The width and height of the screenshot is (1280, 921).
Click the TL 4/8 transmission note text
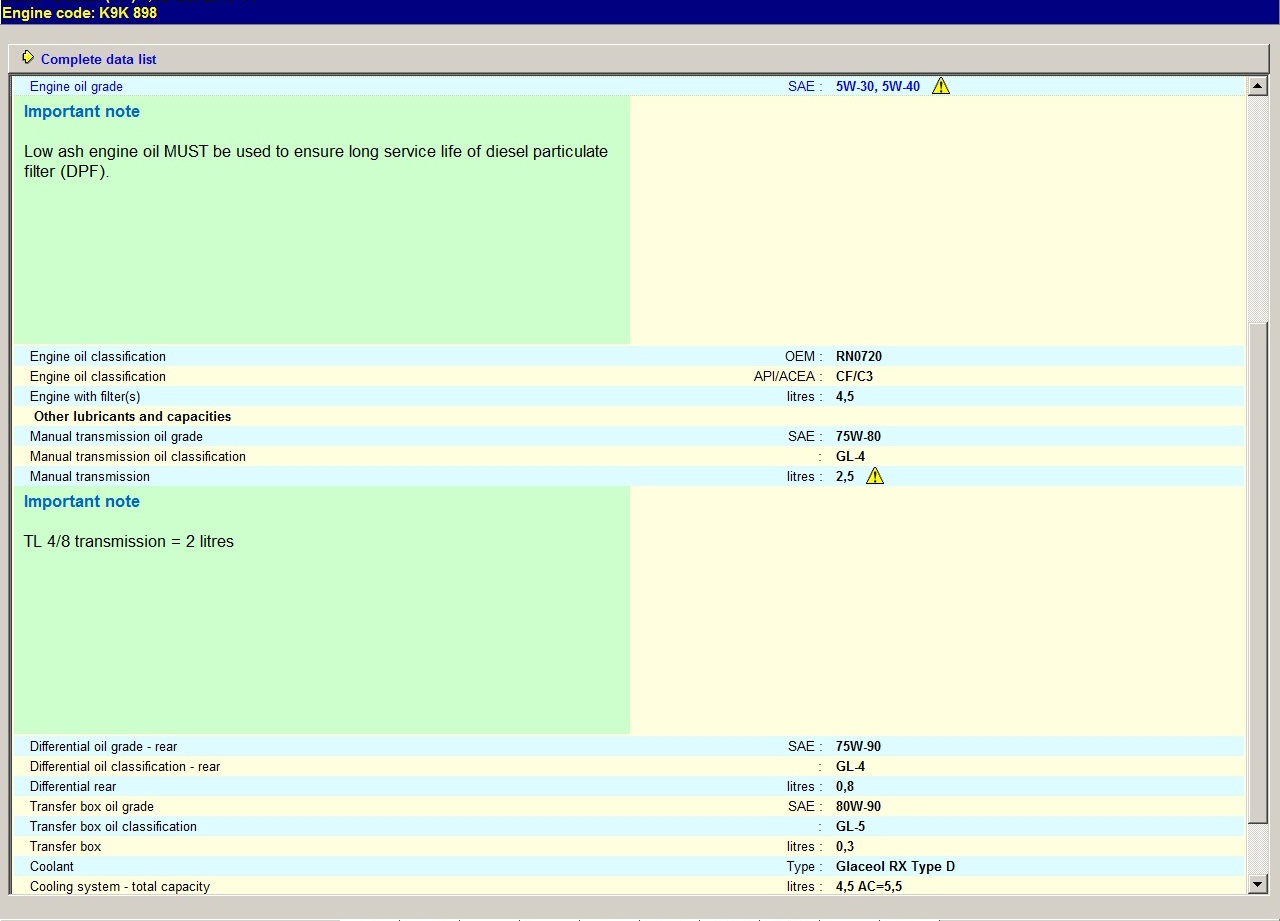coord(129,541)
